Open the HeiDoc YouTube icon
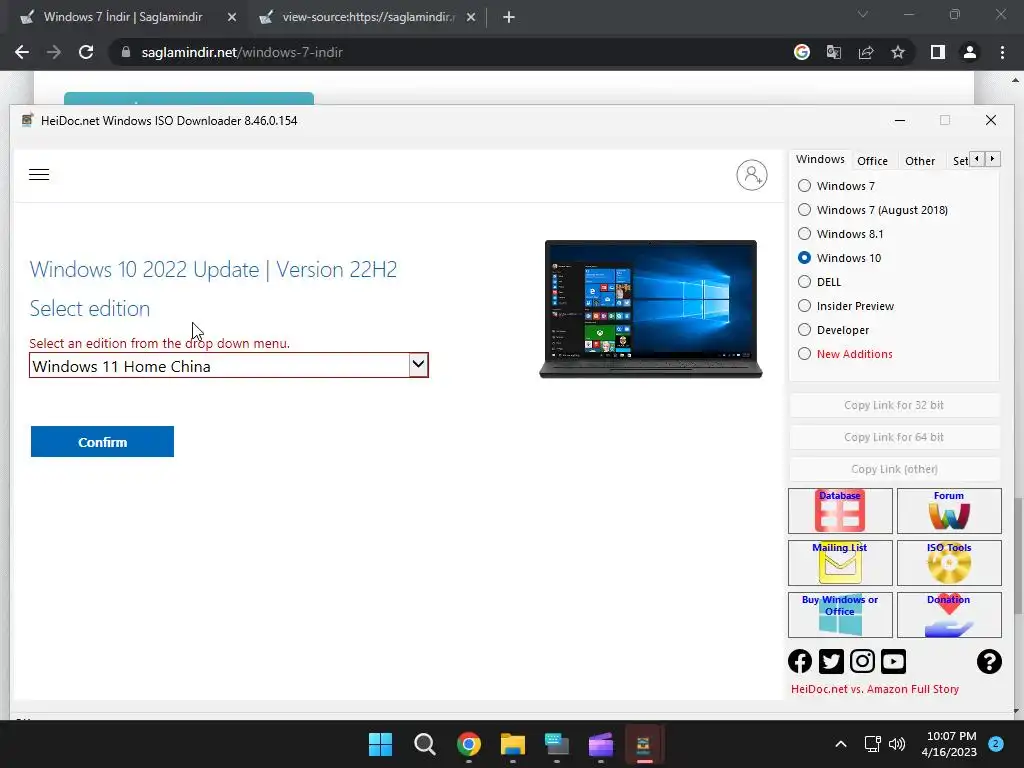Screen dimensions: 1024x768 coord(893,661)
